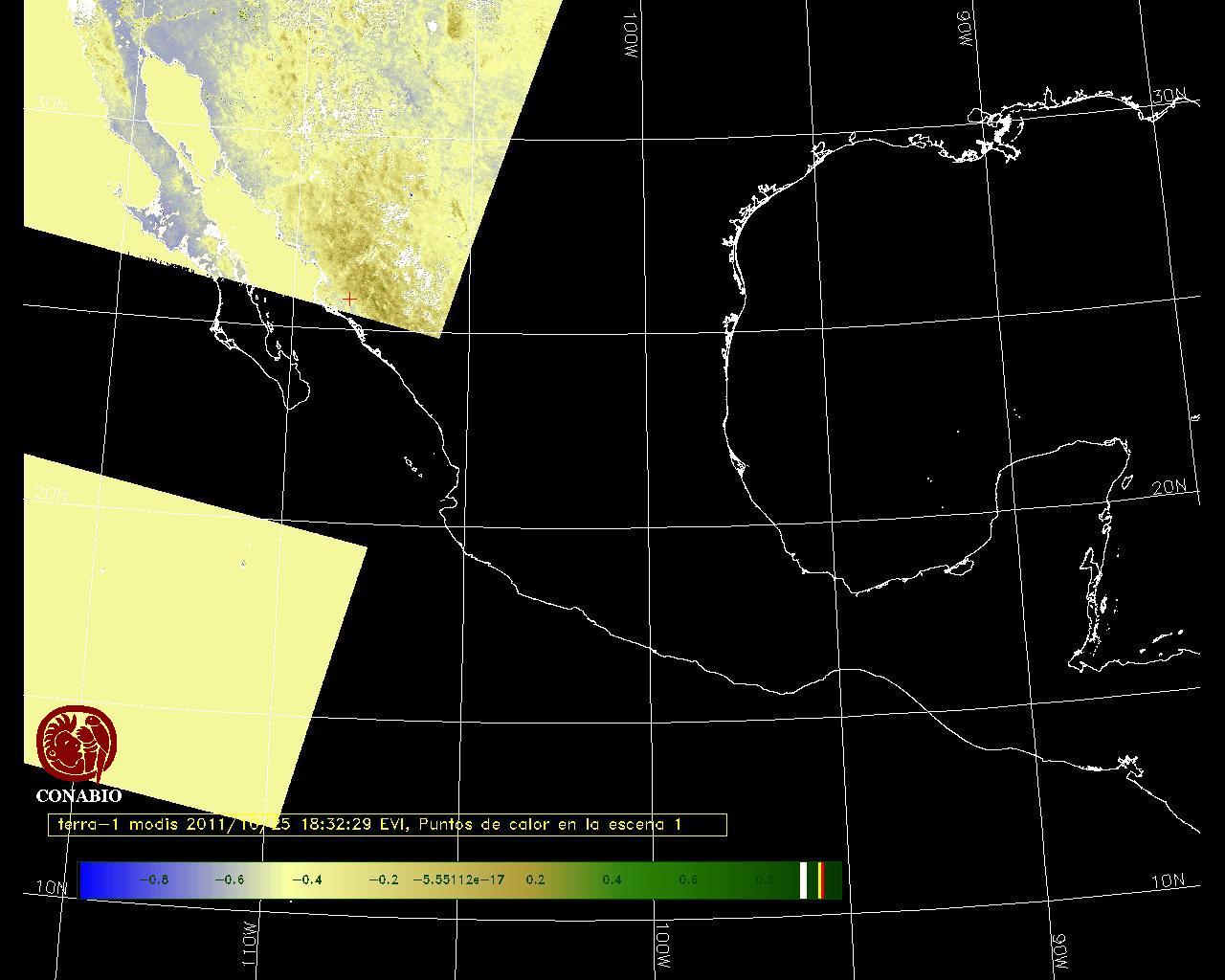The image size is (1225, 980).
Task: Click the 100W longitude label at top
Action: [630, 37]
